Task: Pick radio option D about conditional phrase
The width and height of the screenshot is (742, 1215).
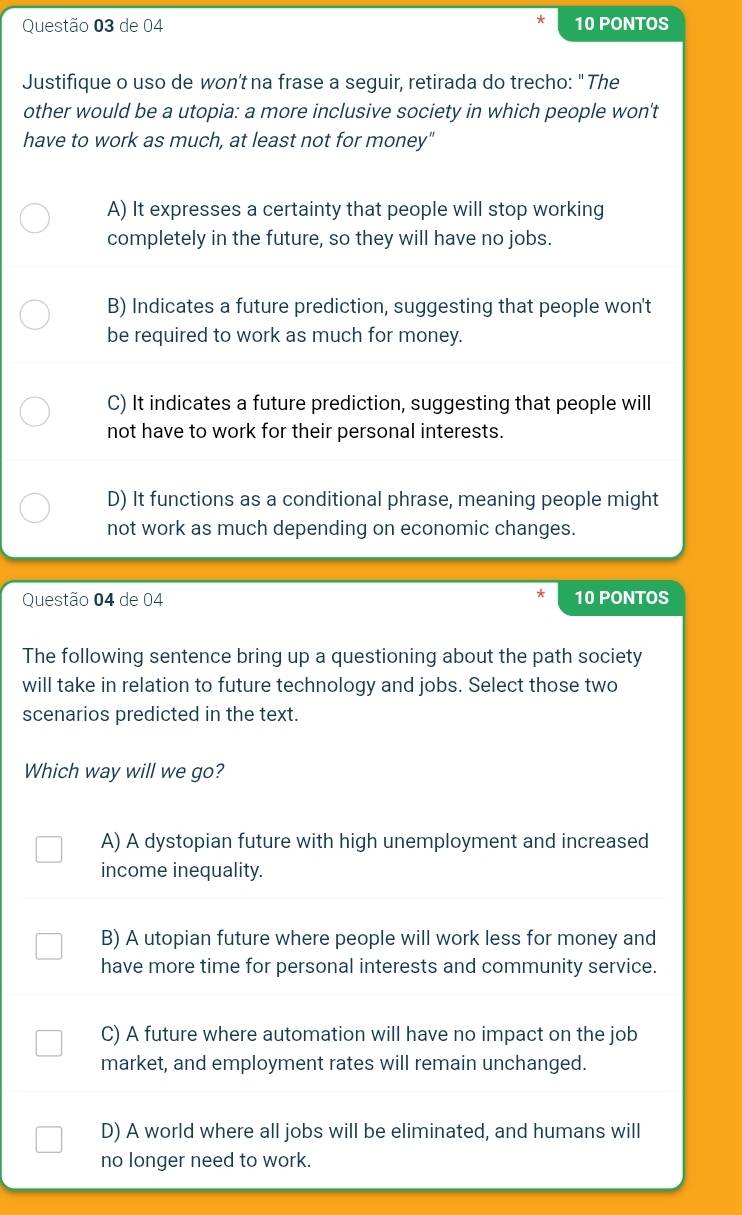Action: 35,508
